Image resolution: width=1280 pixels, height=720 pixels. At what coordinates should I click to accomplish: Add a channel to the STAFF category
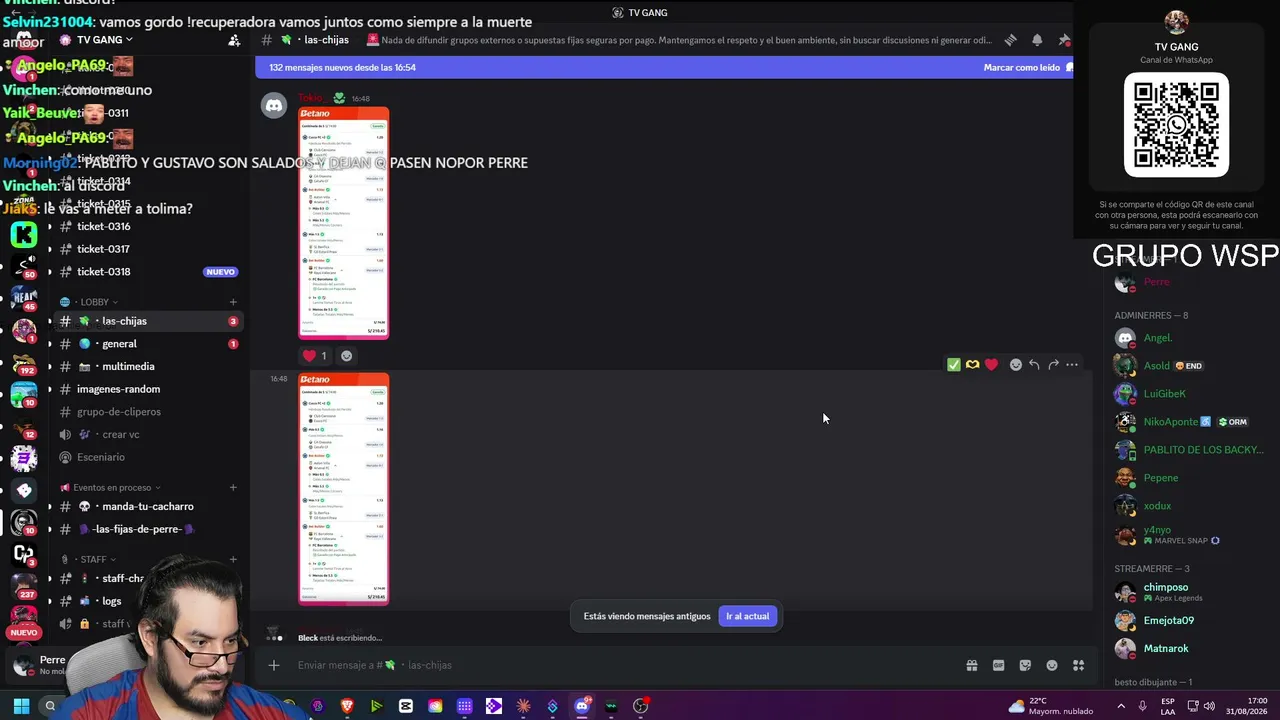click(x=233, y=560)
